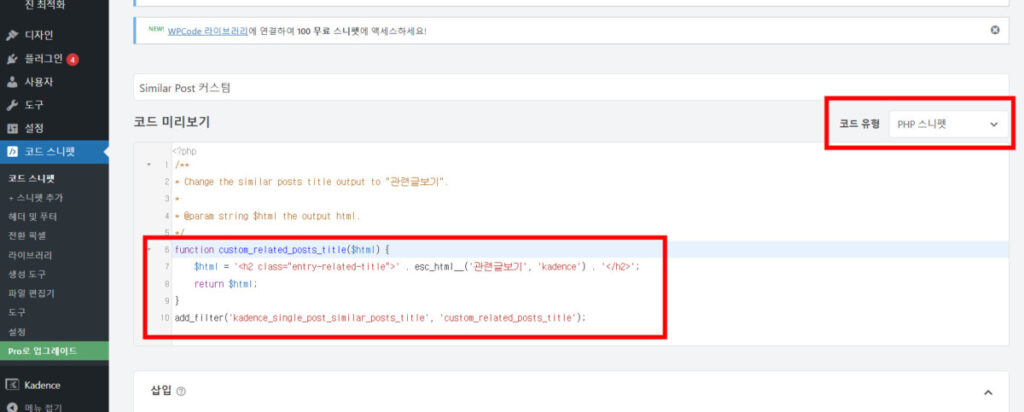
Task: Click the Similar Post 커스텀 title field
Action: click(x=570, y=87)
